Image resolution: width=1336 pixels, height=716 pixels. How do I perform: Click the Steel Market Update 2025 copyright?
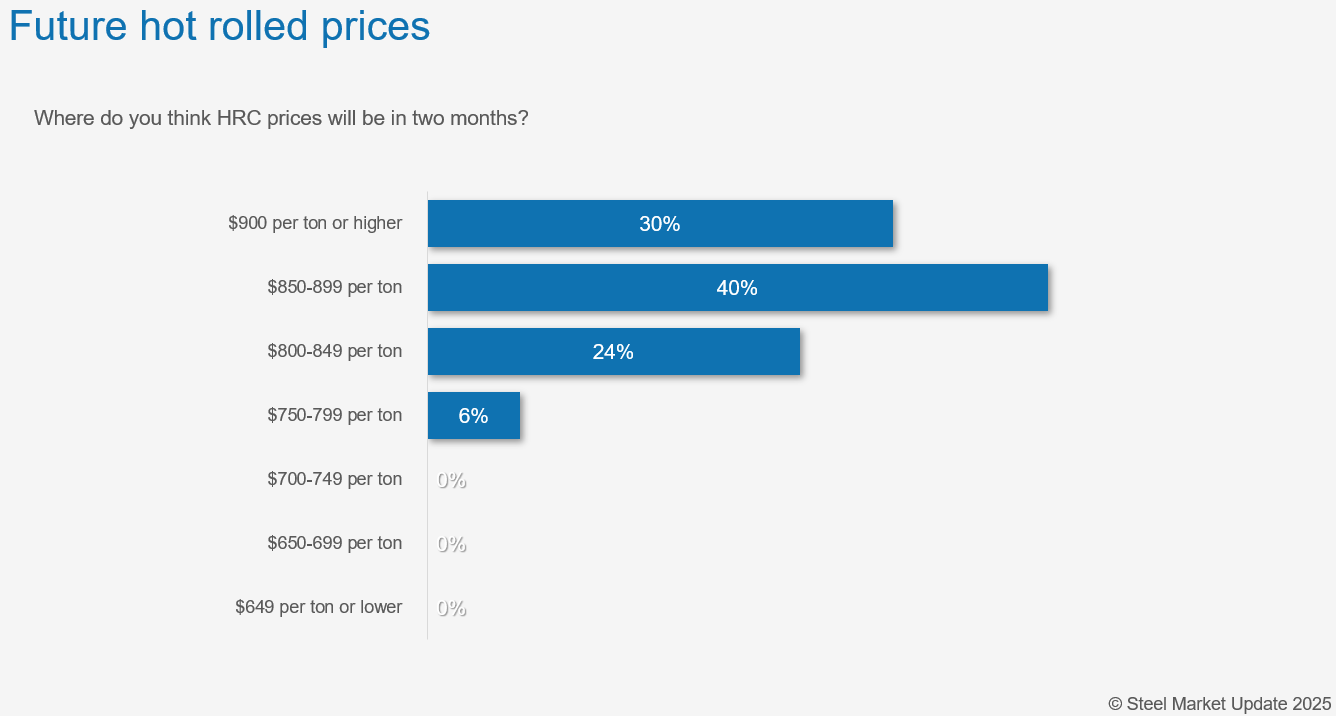point(1219,703)
